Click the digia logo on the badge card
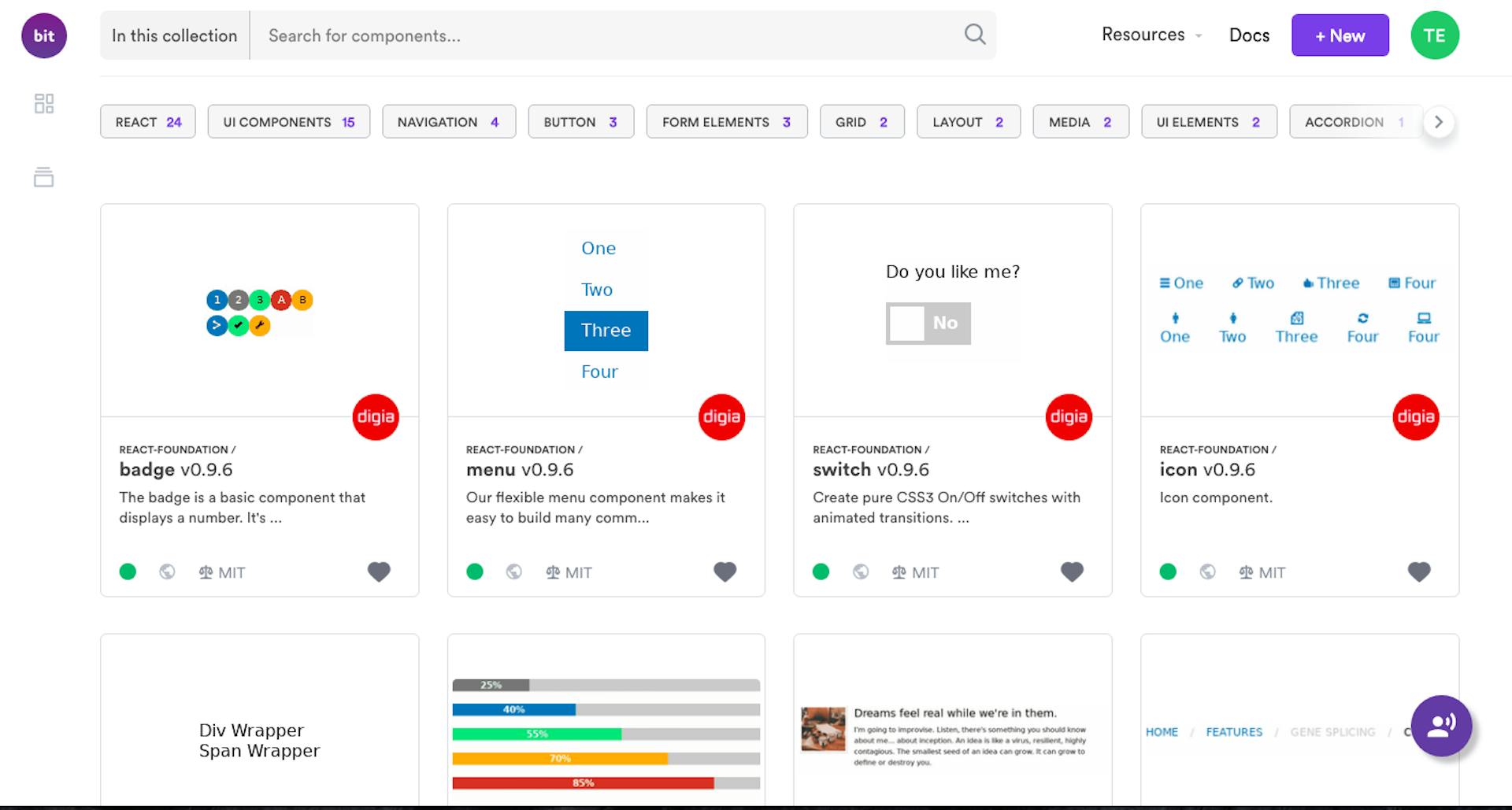This screenshot has width=1512, height=810. pos(376,417)
